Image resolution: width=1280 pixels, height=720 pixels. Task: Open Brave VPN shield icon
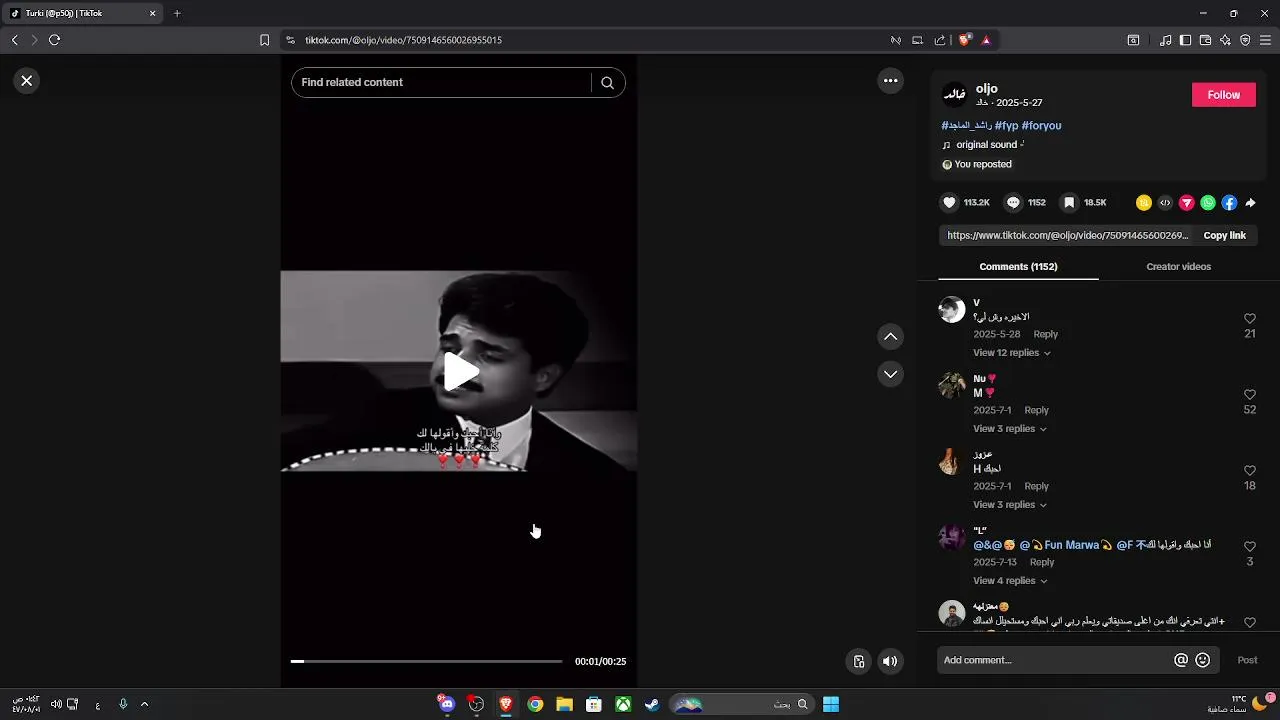coord(1245,40)
